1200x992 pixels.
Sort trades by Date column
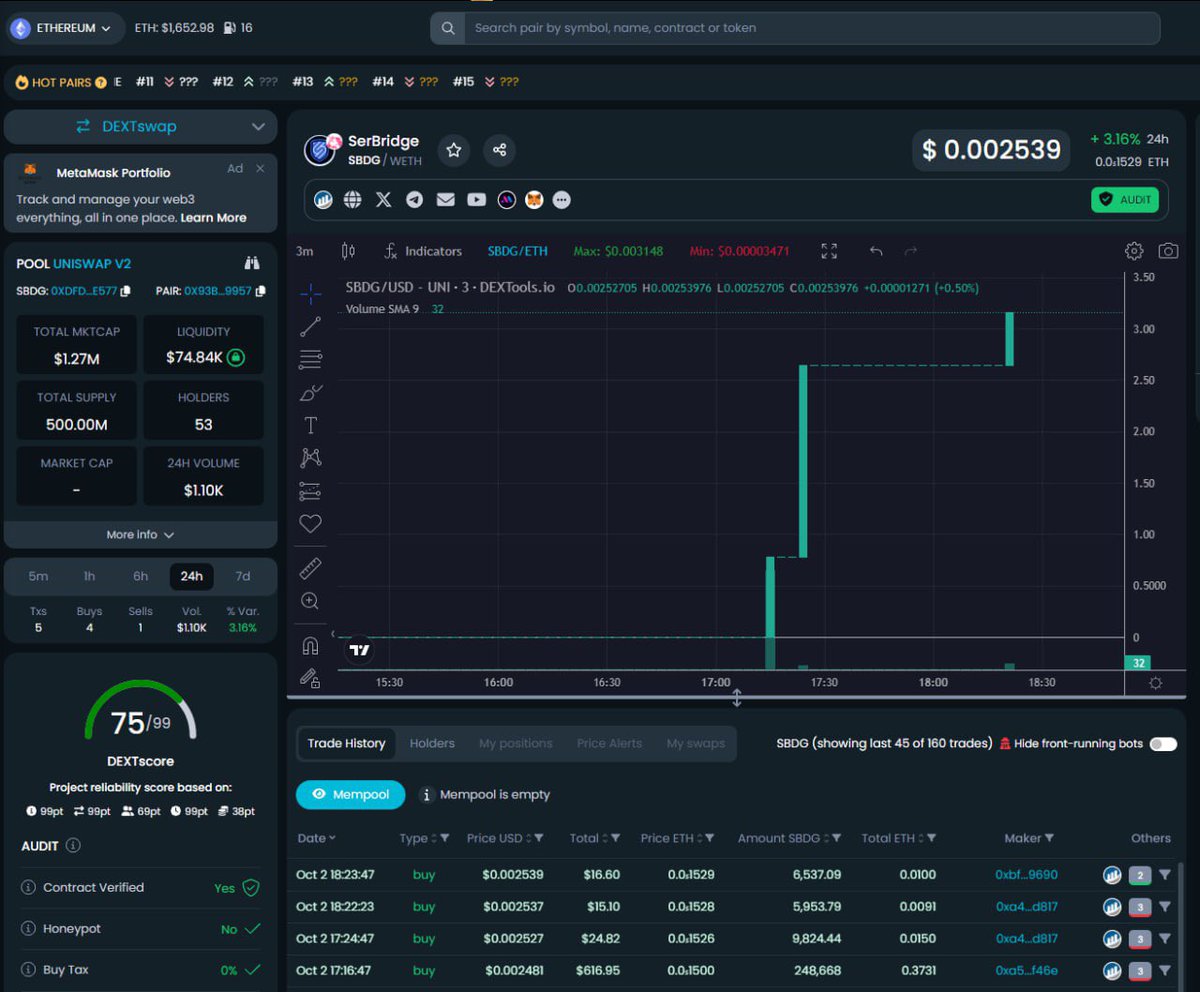pos(316,838)
